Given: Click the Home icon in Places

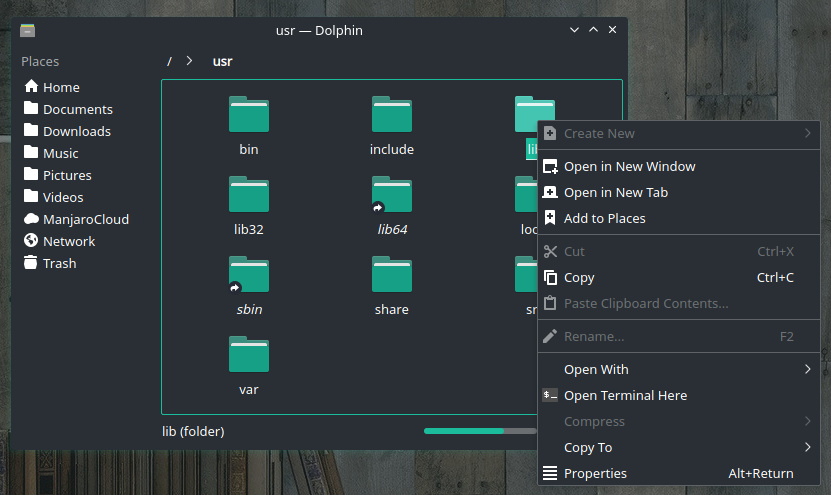Looking at the screenshot, I should (31, 86).
